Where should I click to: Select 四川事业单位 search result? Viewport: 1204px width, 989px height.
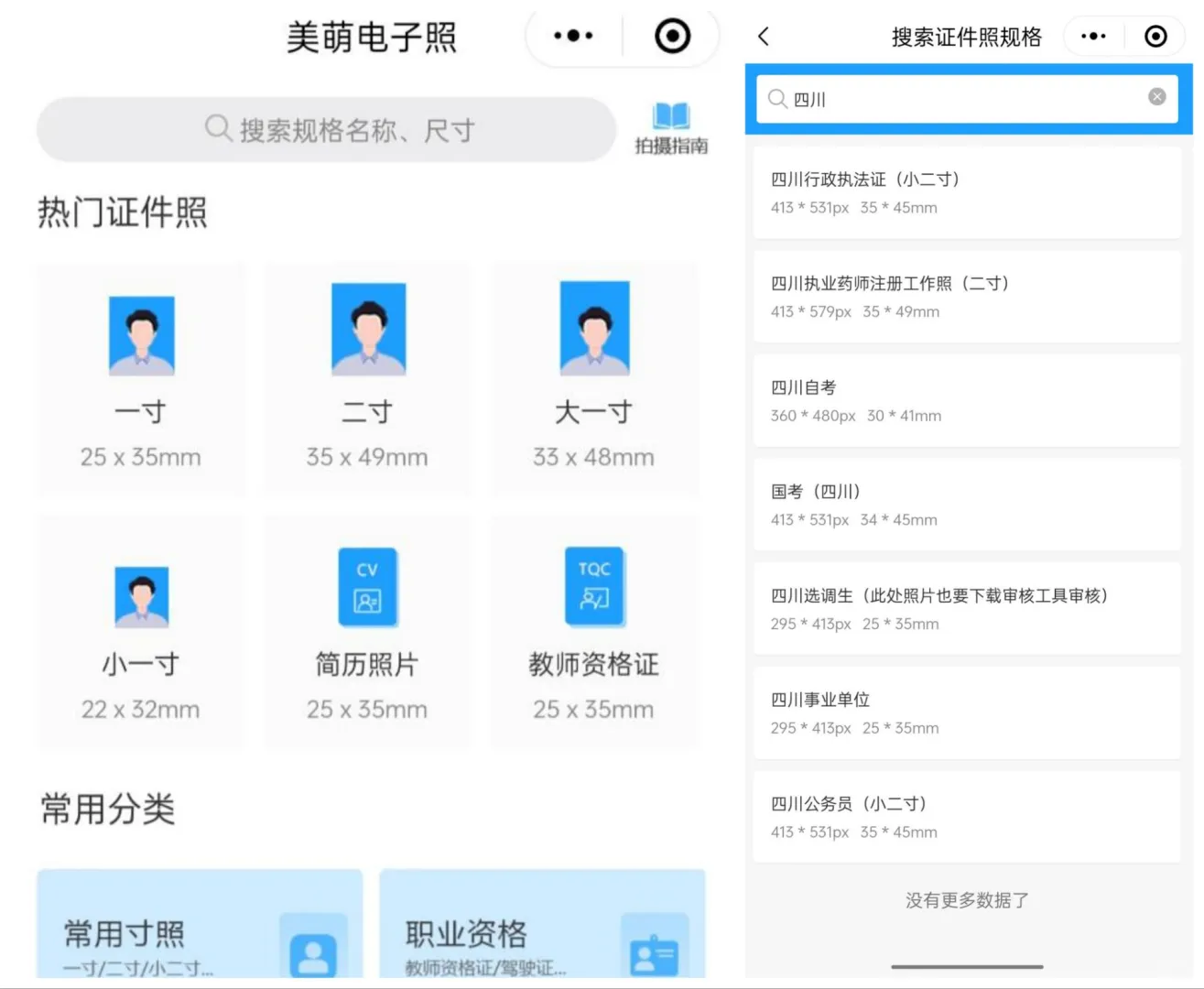966,712
